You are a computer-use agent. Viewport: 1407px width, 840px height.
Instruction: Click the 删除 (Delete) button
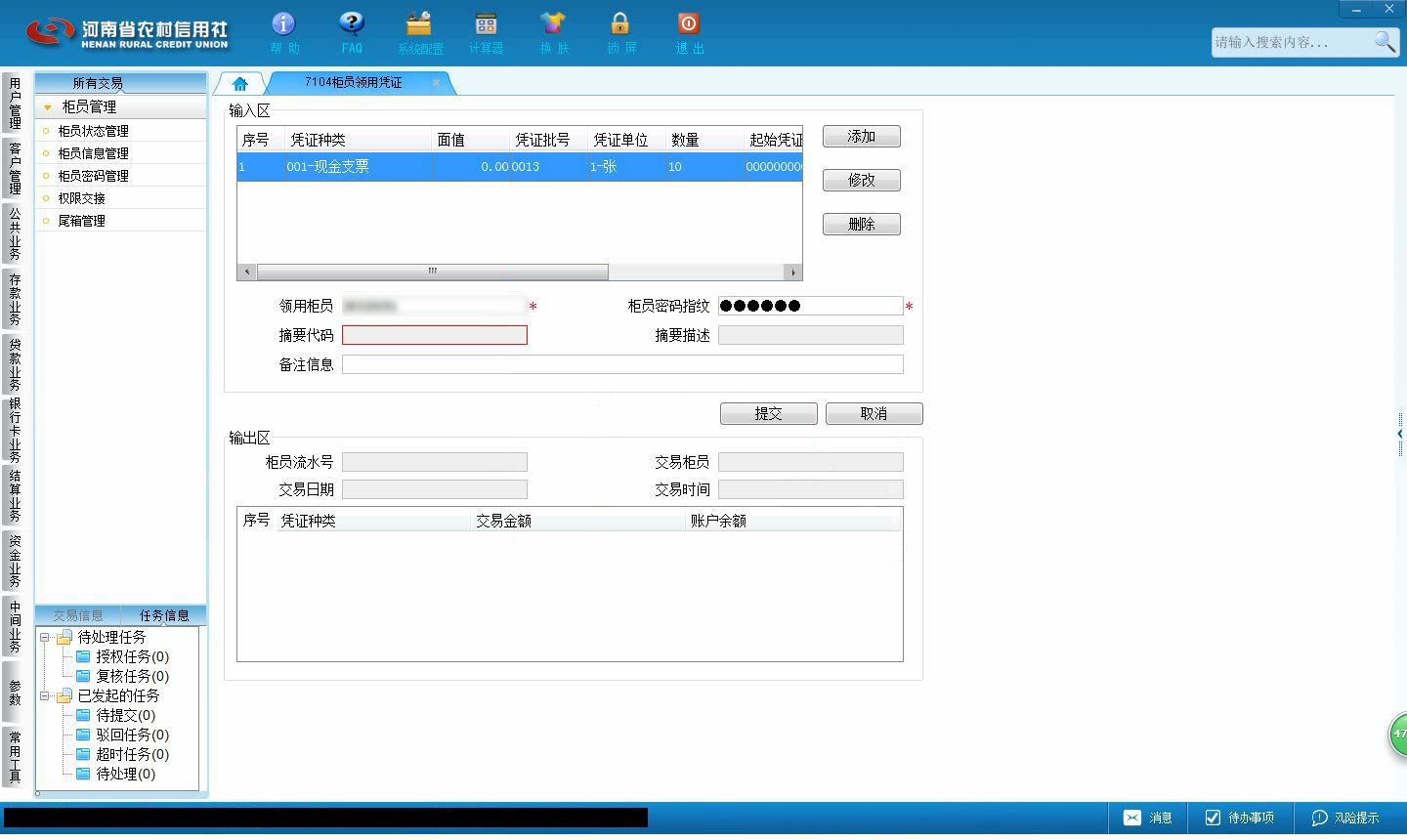point(861,224)
